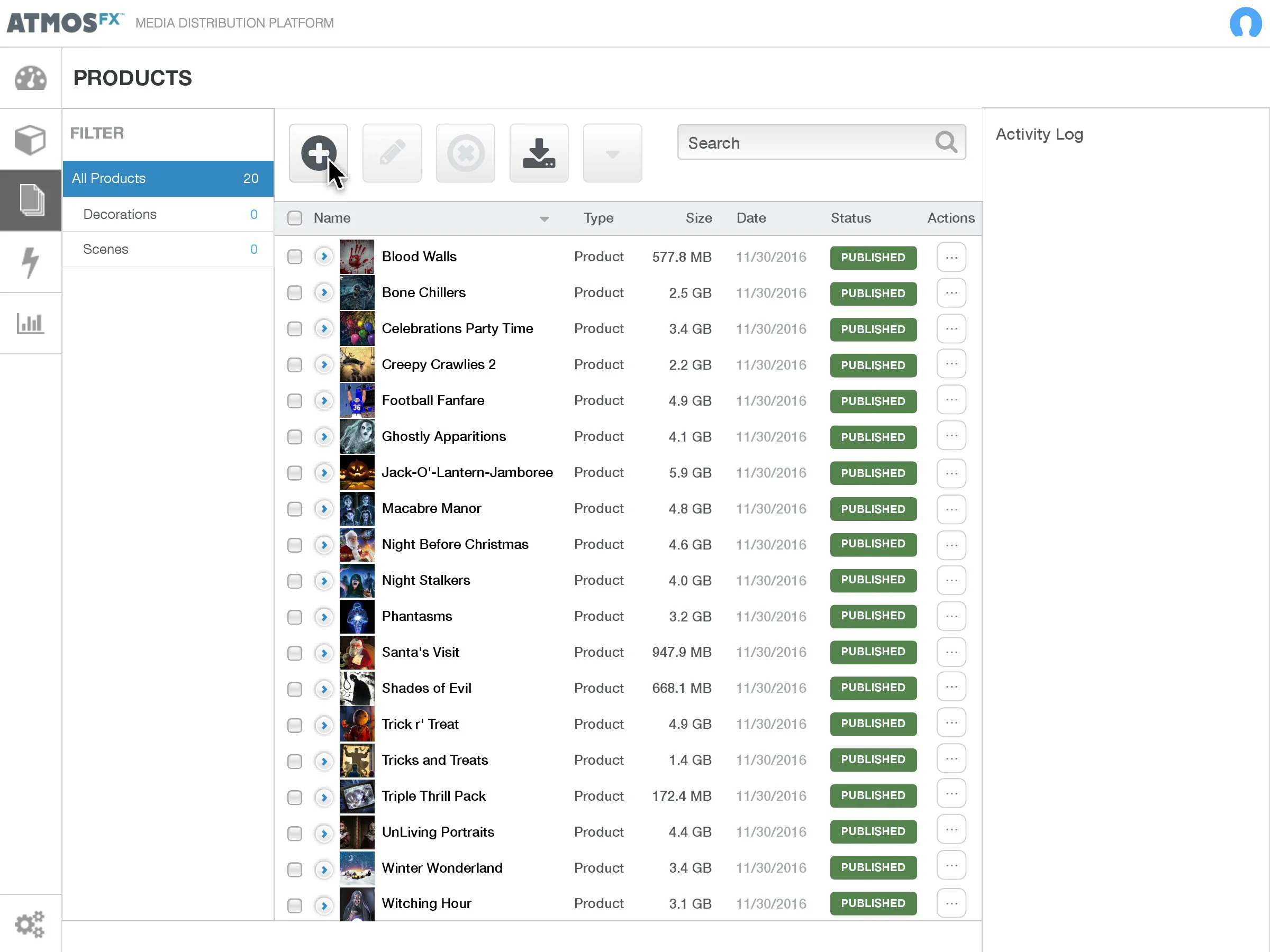Open actions menu for Witching Hour
The height and width of the screenshot is (952, 1270).
[x=951, y=903]
